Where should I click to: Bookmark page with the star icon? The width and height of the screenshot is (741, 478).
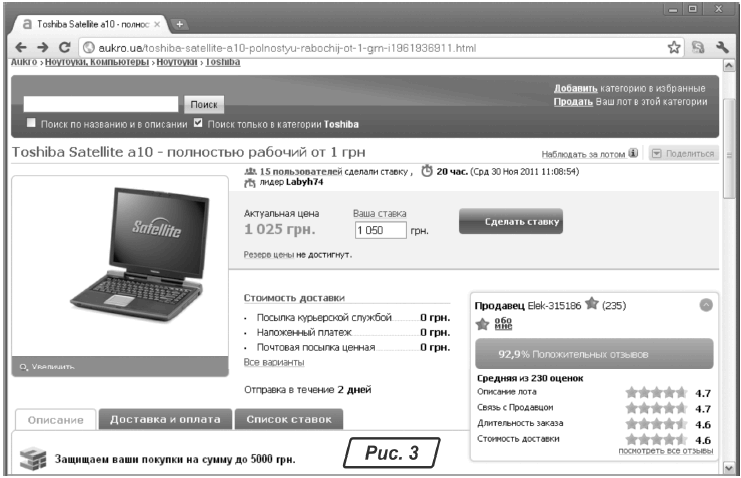pos(674,47)
